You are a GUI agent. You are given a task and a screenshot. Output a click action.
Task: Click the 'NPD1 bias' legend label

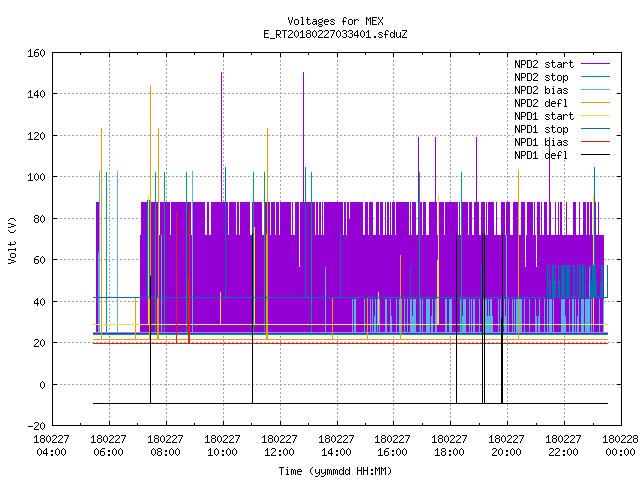(x=541, y=142)
